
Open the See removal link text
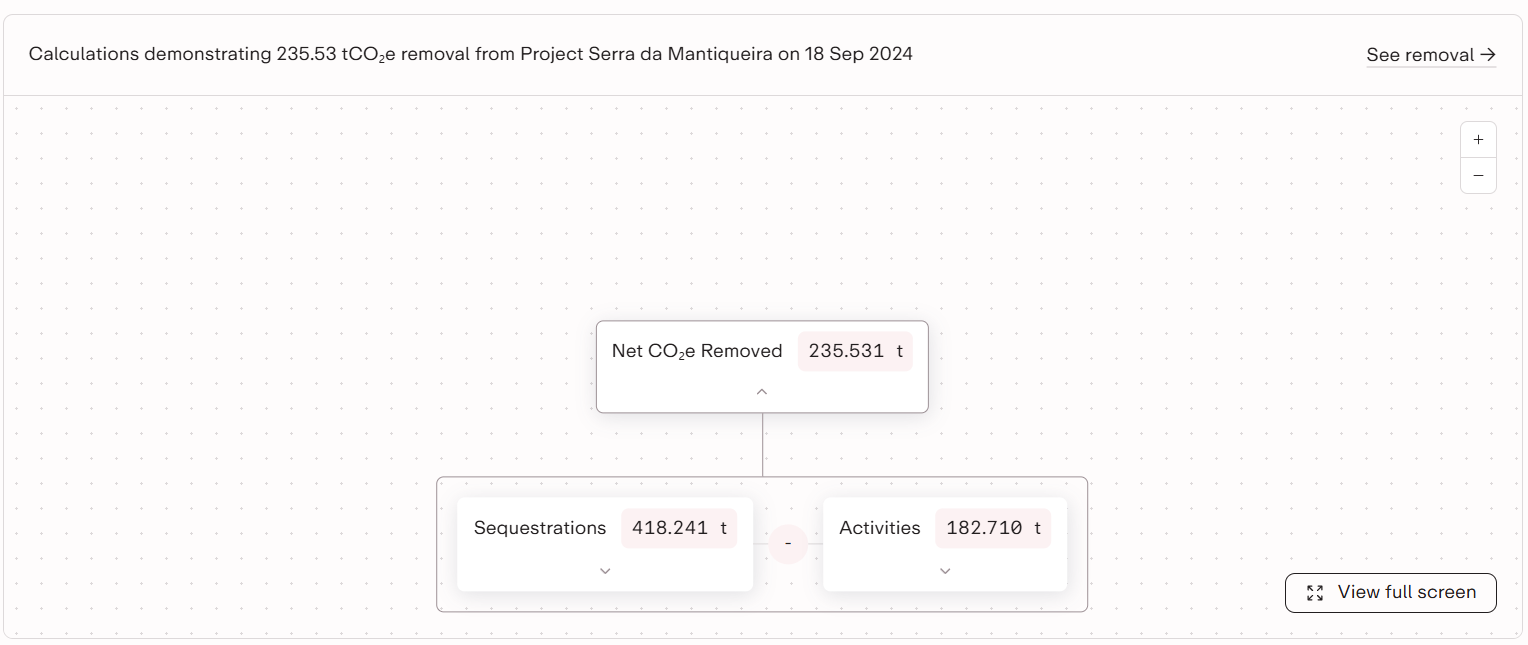(x=1420, y=55)
